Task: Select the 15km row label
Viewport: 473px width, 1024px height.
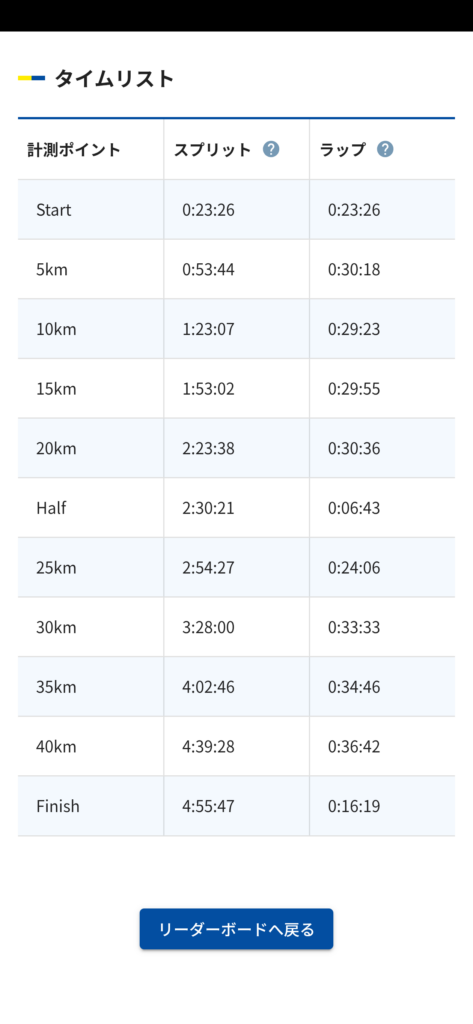Action: (56, 389)
